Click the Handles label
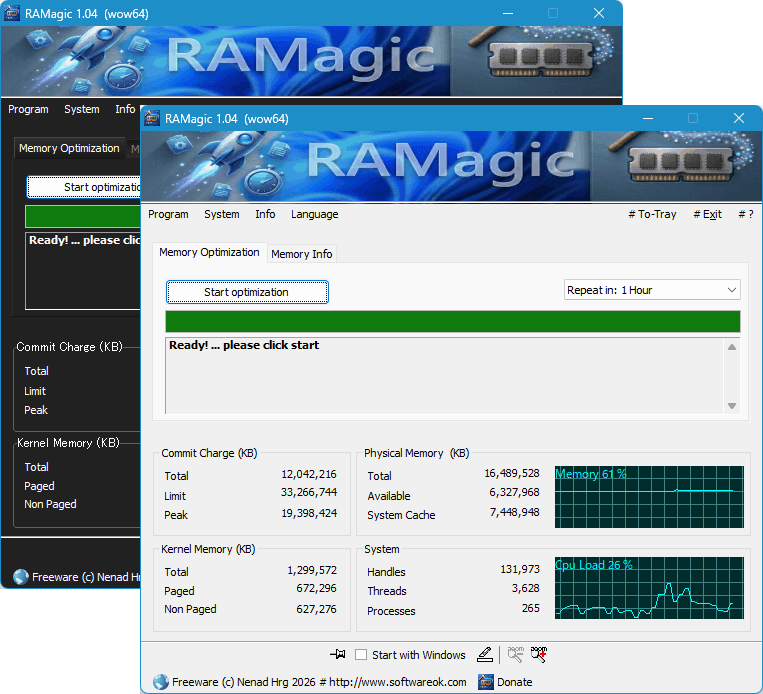The height and width of the screenshot is (694, 763). click(386, 572)
